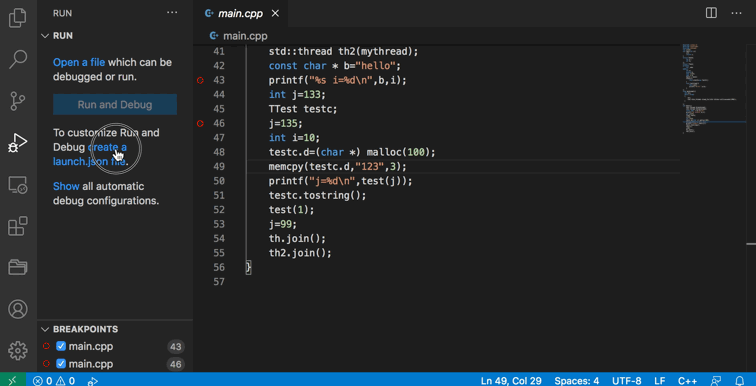
Task: Open the Explorer view in activity bar
Action: point(18,17)
